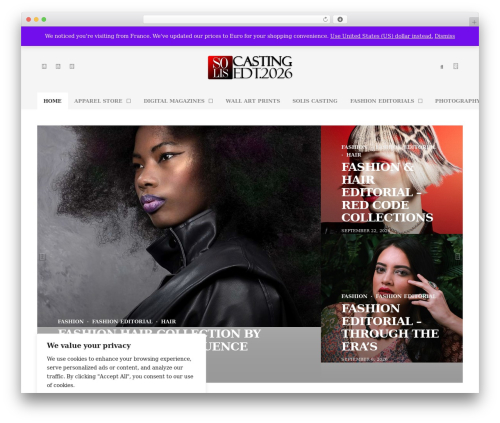The height and width of the screenshot is (423, 500).
Task: Click the third social icon in header
Action: [x=72, y=66]
